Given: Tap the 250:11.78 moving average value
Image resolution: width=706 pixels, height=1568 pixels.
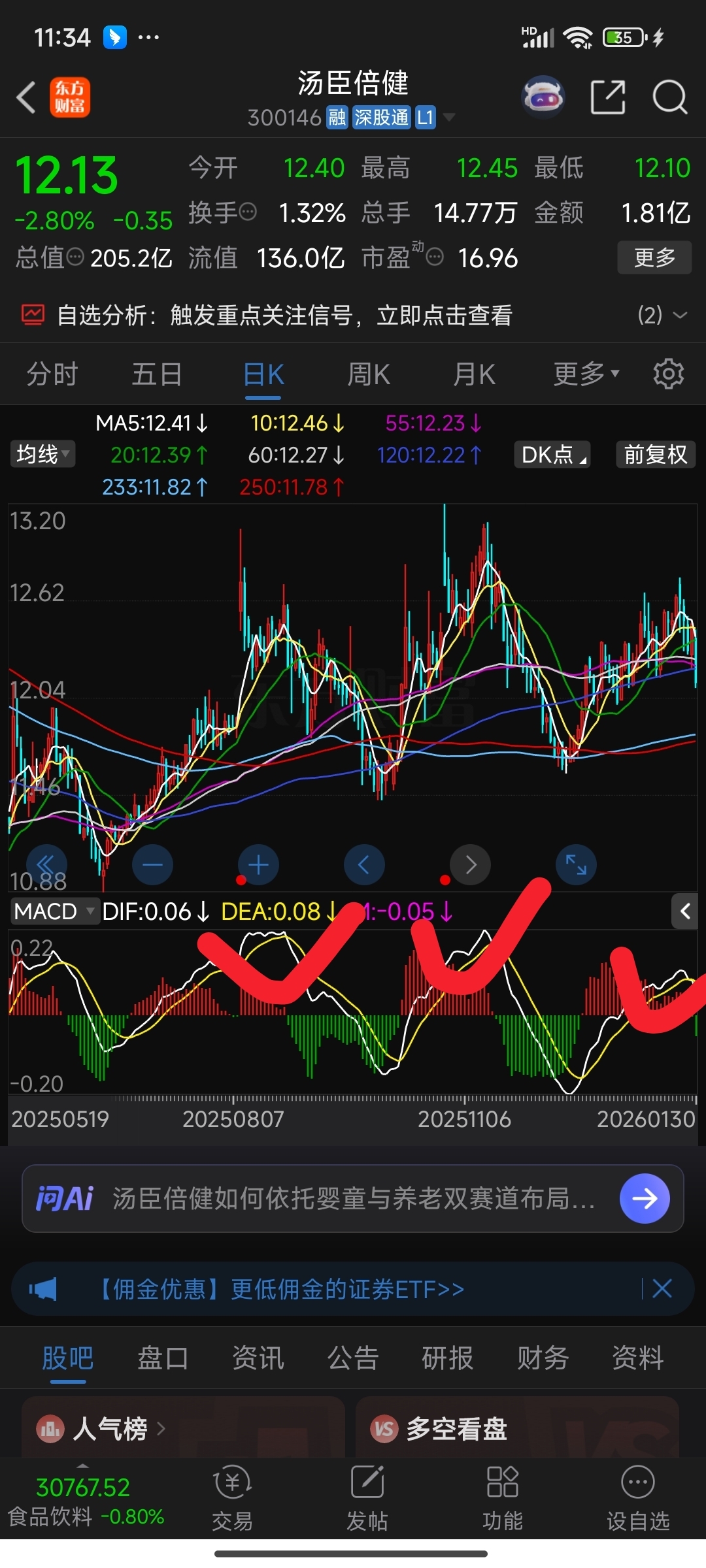Looking at the screenshot, I should tap(292, 487).
